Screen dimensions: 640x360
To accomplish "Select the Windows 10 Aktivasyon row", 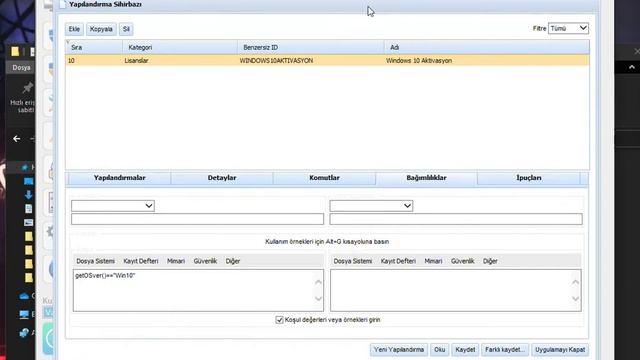I will pos(327,60).
